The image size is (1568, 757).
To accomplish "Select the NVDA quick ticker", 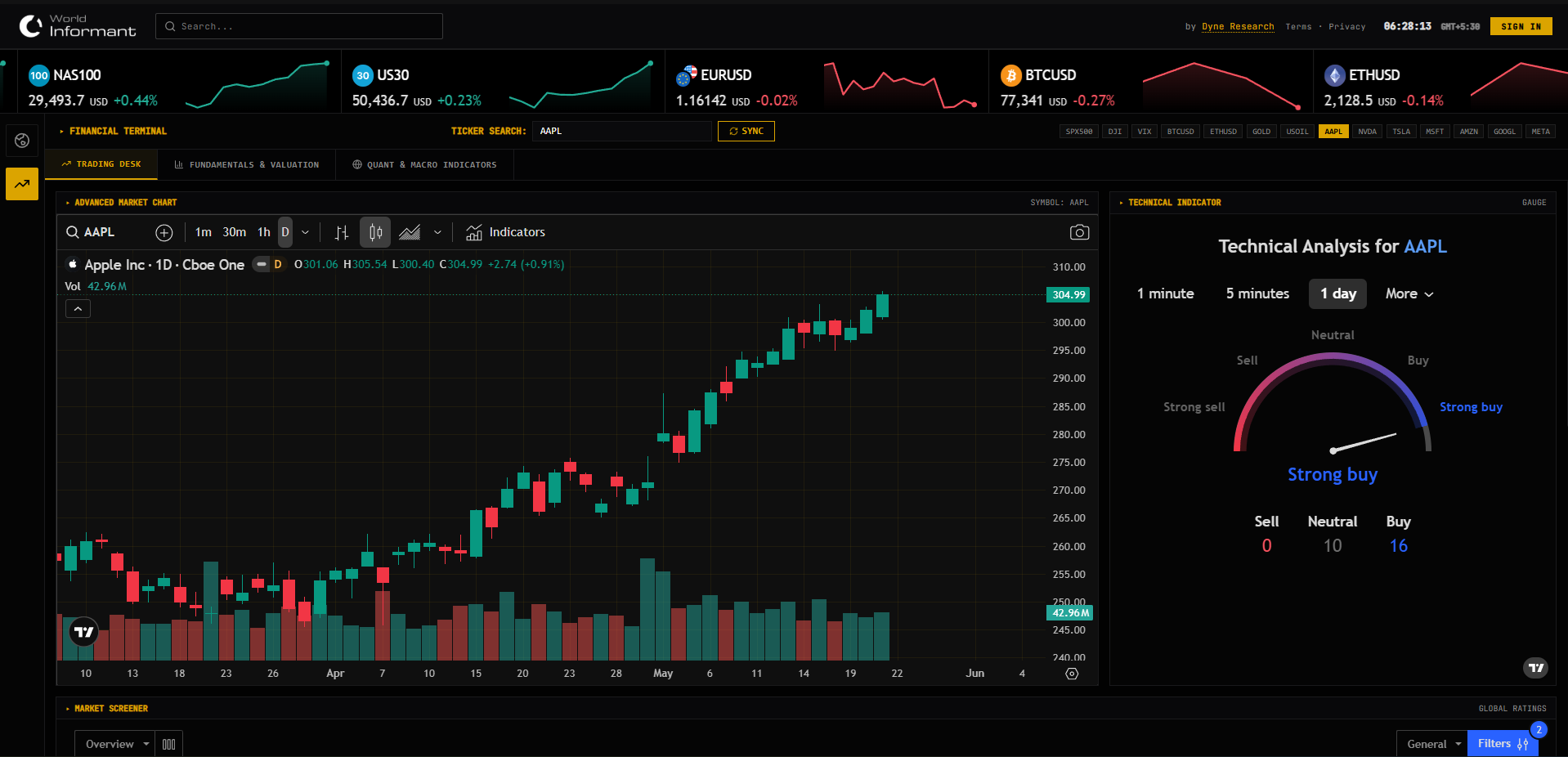I will coord(1368,132).
